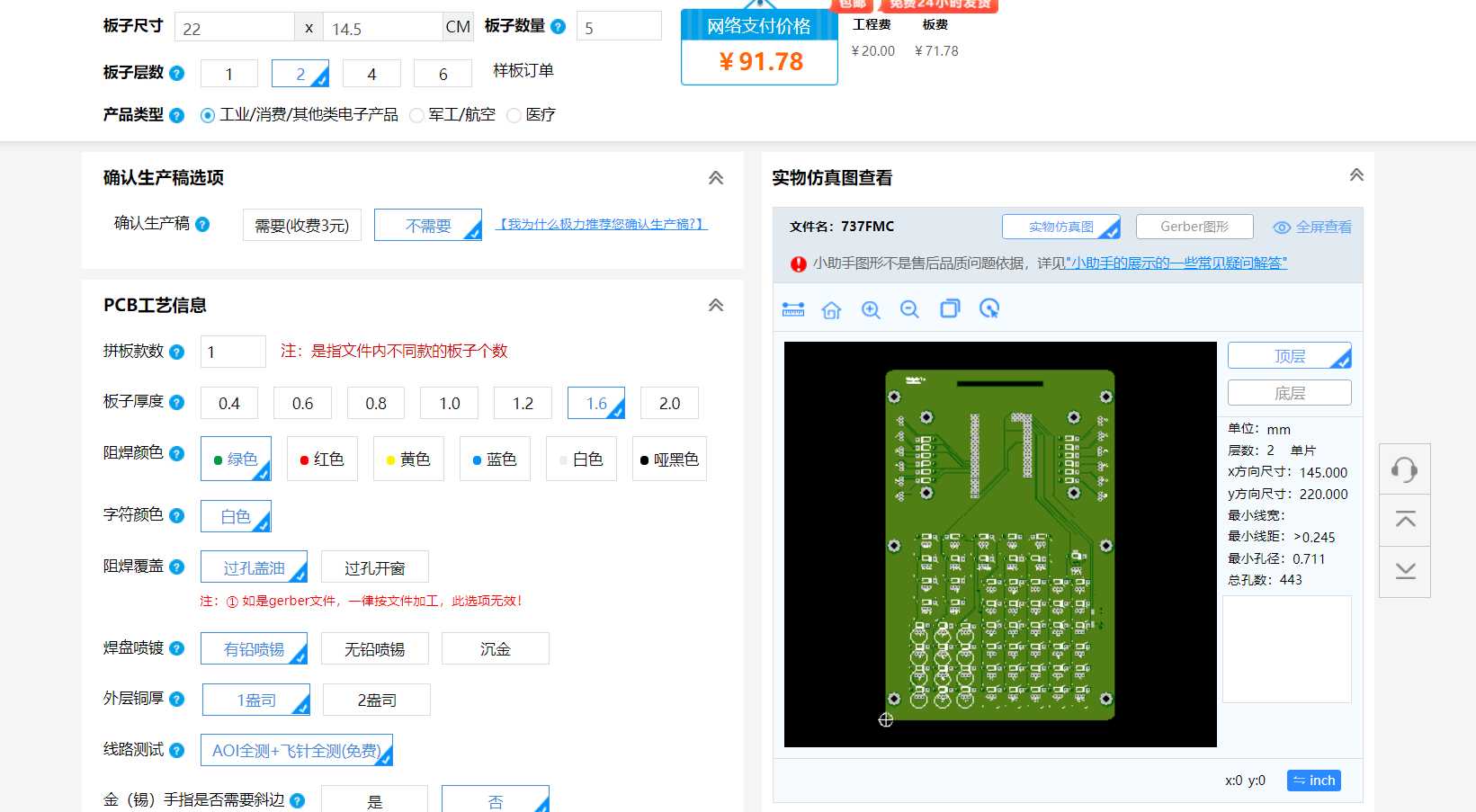Open the board compare/copy icon
This screenshot has width=1476, height=812.
tap(949, 308)
